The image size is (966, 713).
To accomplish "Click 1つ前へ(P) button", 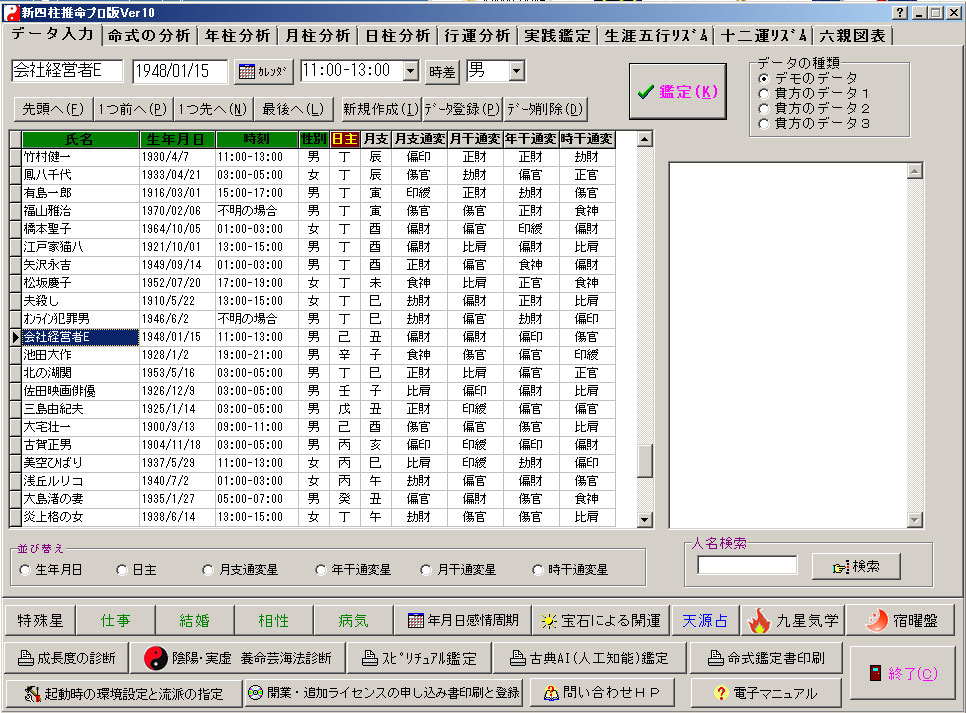I will (x=132, y=109).
